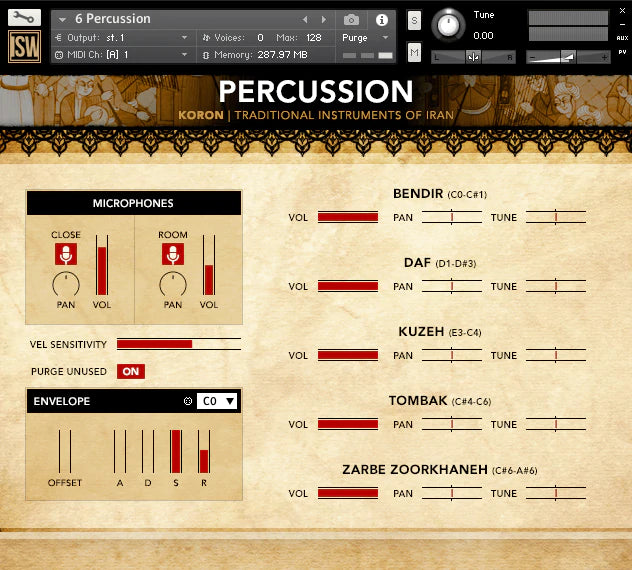The height and width of the screenshot is (570, 632).
Task: Set the Kuzeh VOL slider
Action: (348, 355)
